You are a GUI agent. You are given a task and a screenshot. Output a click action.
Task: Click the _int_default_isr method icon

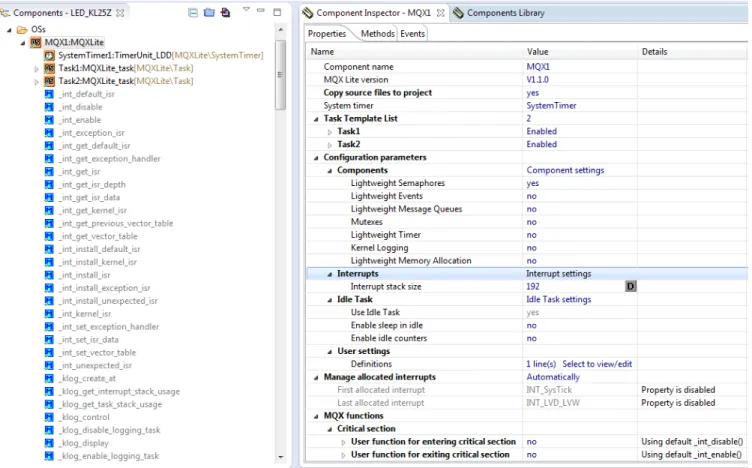pos(49,94)
